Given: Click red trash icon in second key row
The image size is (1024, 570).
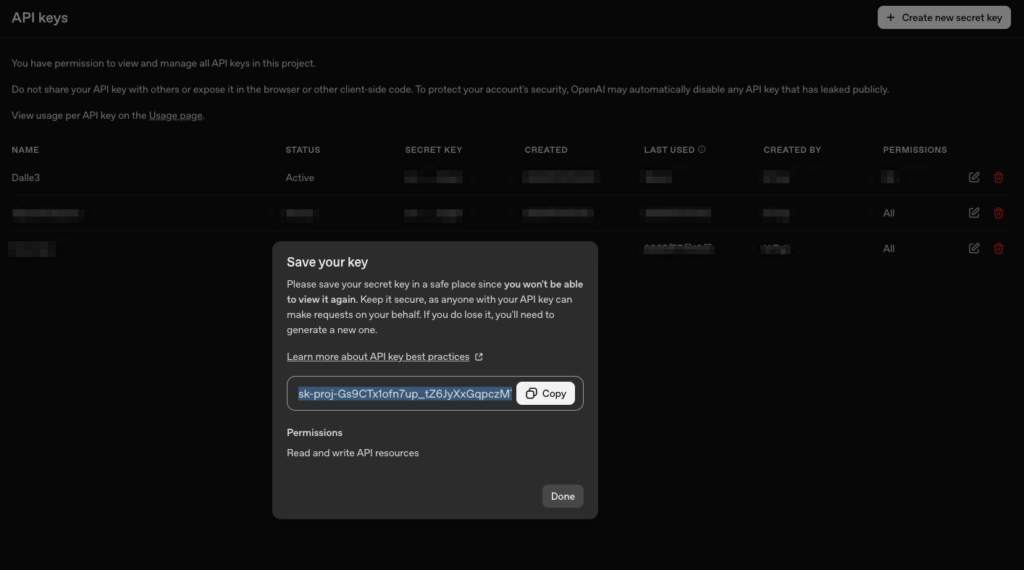Looking at the screenshot, I should (998, 213).
